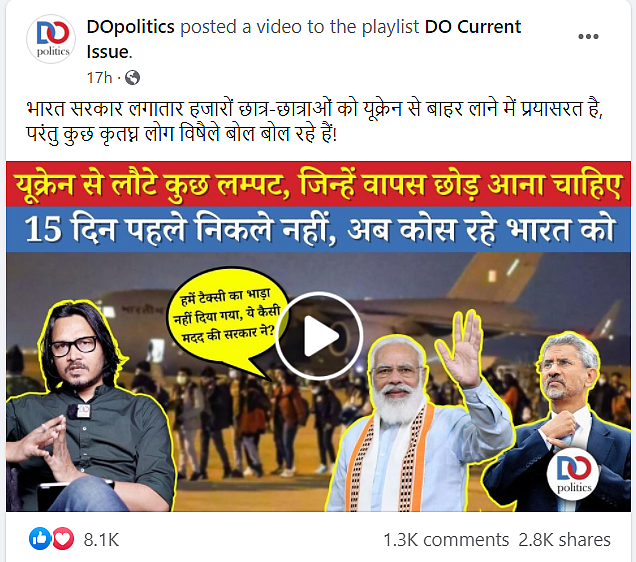Click the red Hindi headline banner in thumbnail
The width and height of the screenshot is (636, 562).
pos(318,184)
